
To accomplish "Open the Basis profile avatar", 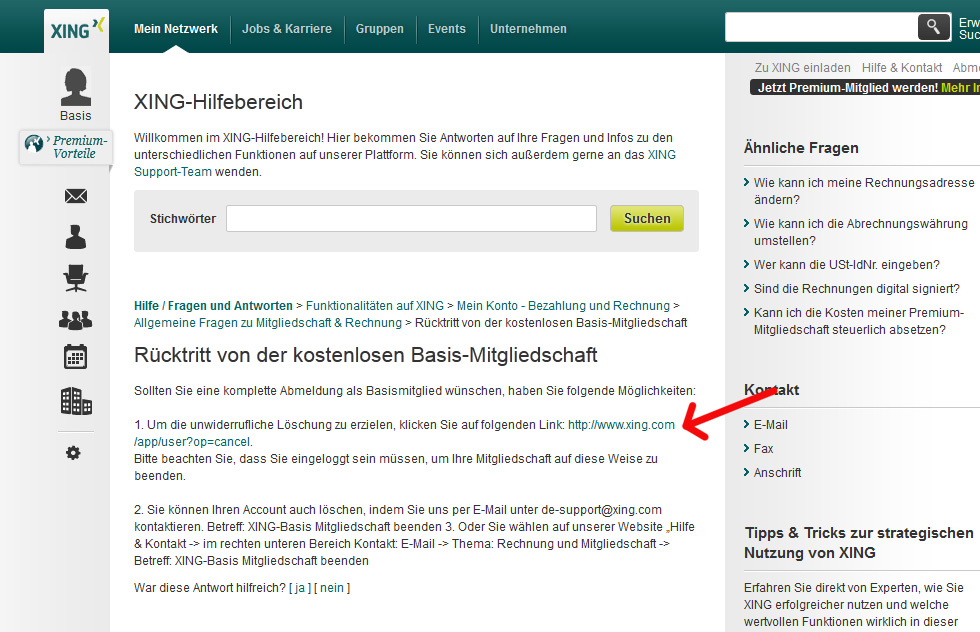I will (76, 88).
